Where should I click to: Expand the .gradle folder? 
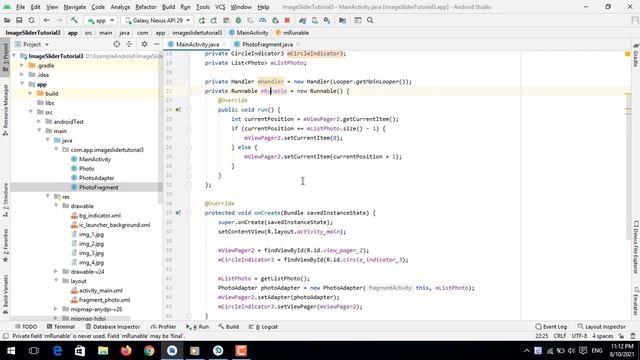point(22,65)
